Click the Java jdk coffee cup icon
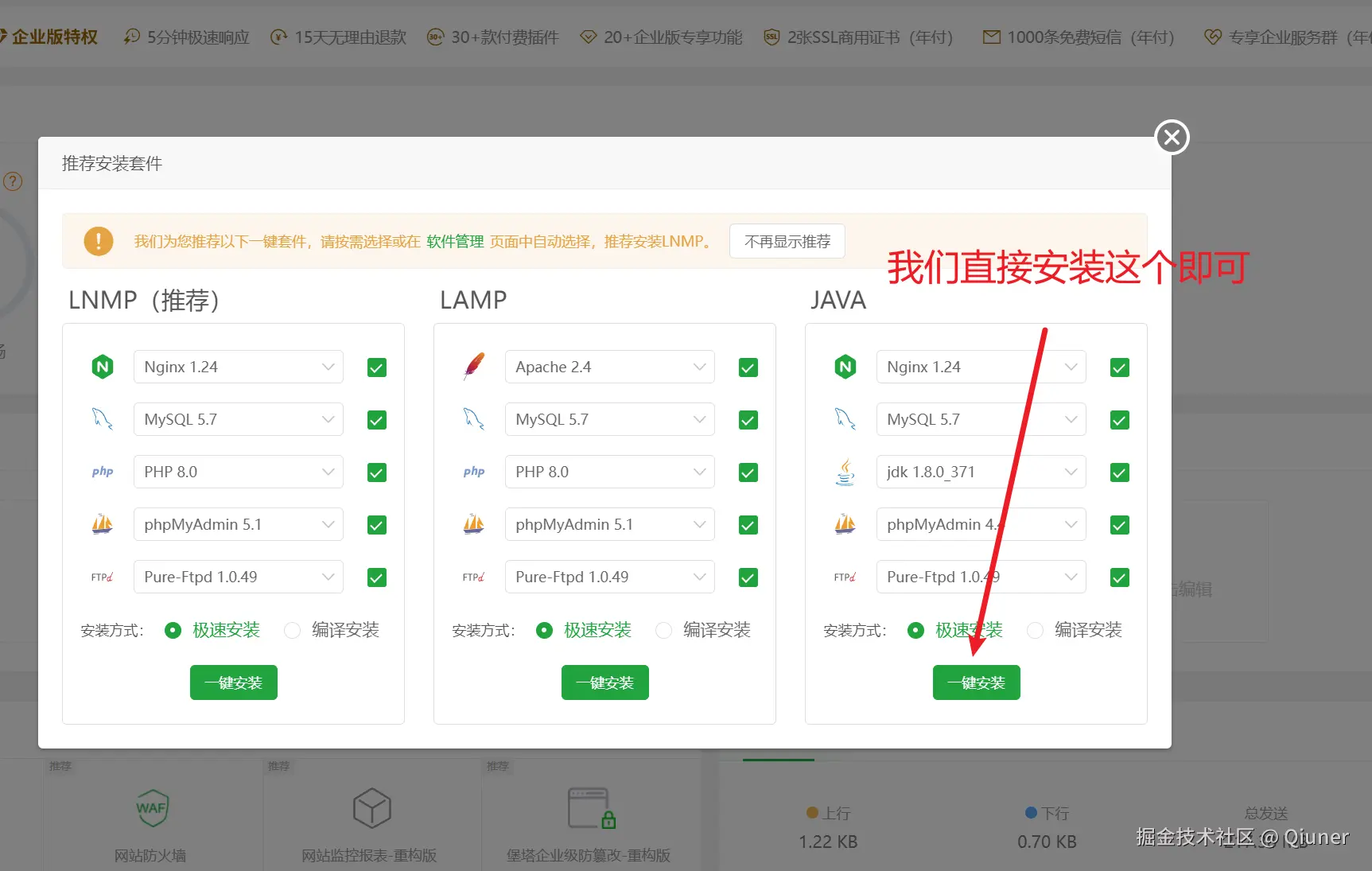The width and height of the screenshot is (1372, 871). click(x=845, y=472)
